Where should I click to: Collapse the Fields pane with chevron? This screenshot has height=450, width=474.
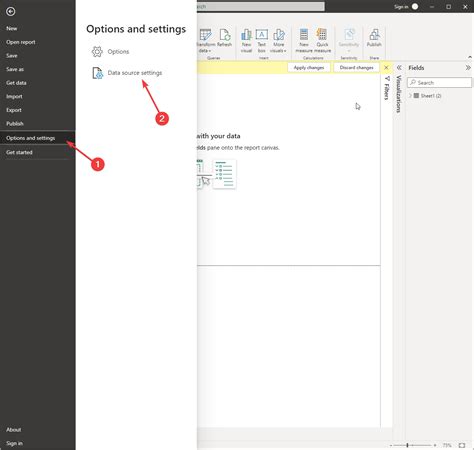[x=468, y=68]
